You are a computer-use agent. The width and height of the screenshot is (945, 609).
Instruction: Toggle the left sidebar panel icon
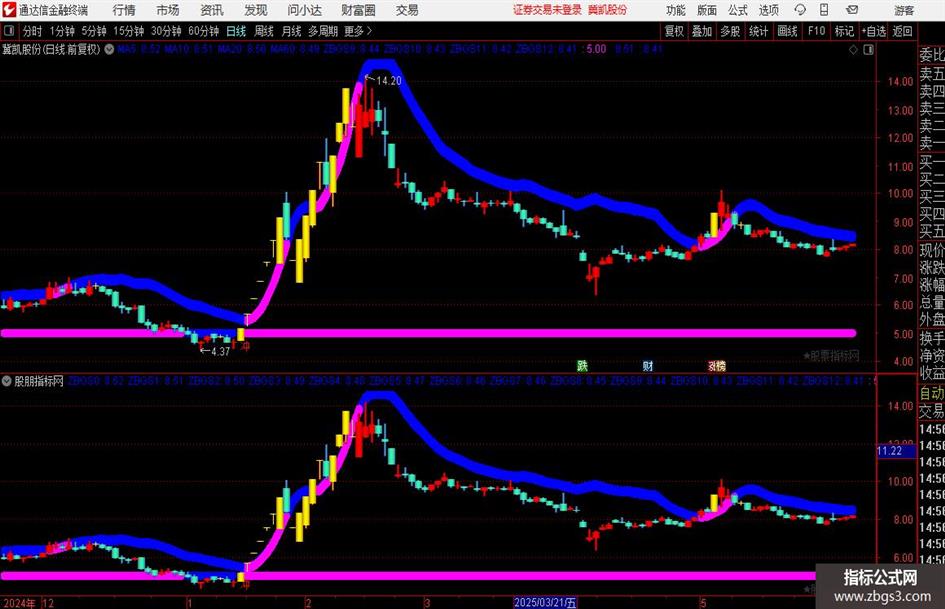pyautogui.click(x=8, y=31)
